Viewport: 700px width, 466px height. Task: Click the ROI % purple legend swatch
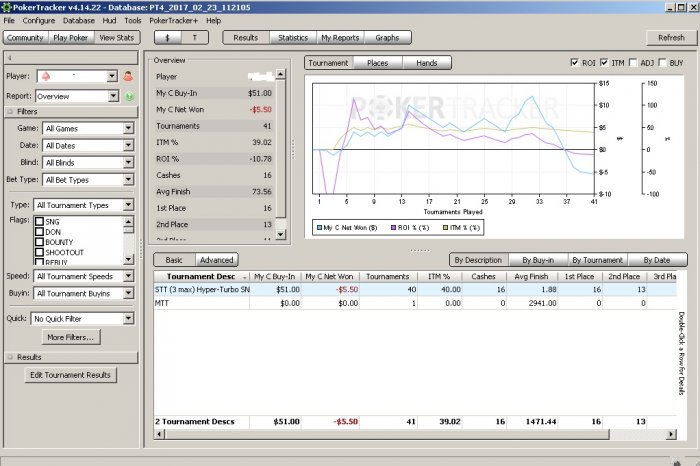pos(393,228)
